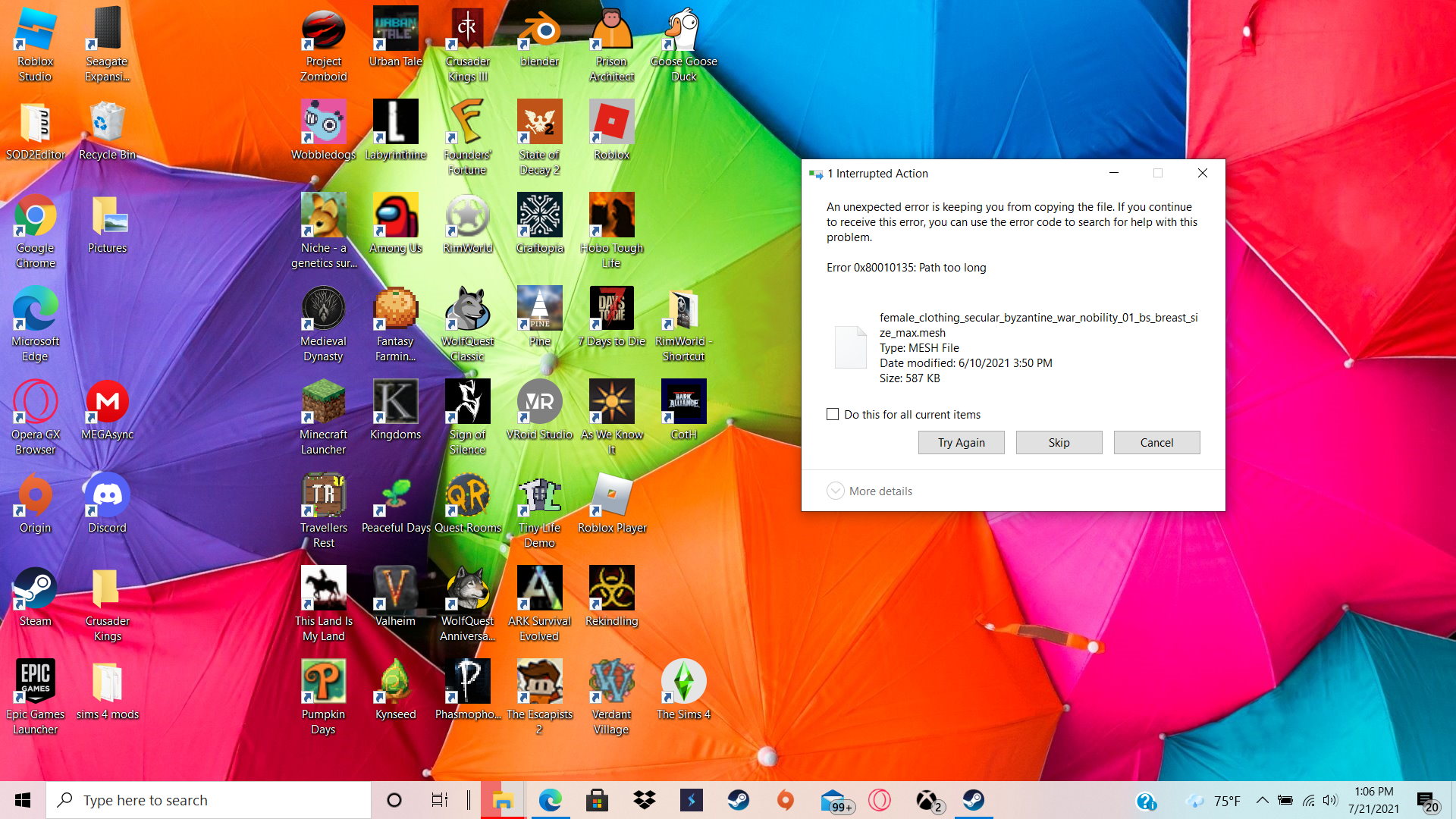Select the Steam desktop shortcut

35,597
